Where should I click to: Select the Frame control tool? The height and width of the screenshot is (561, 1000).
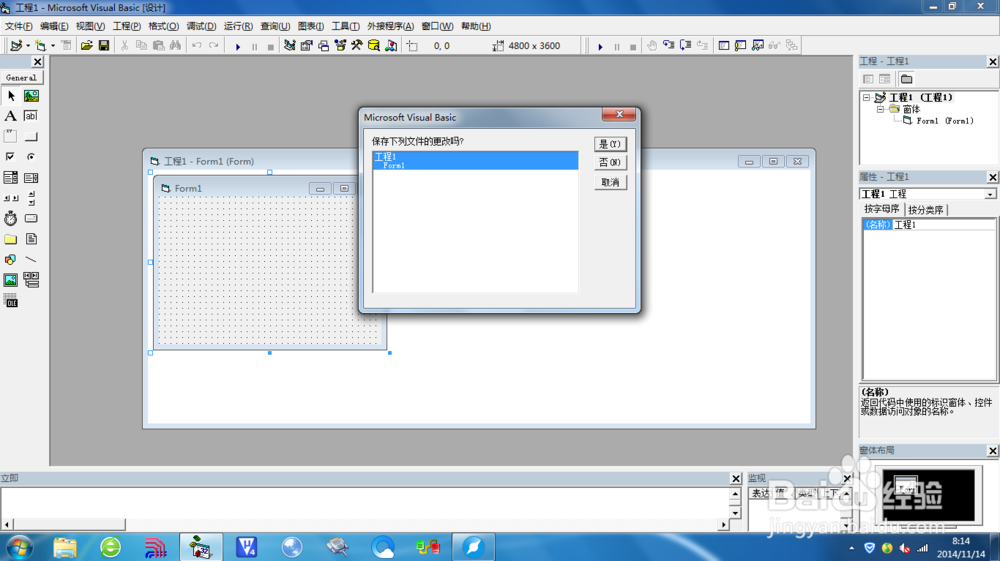[x=11, y=136]
